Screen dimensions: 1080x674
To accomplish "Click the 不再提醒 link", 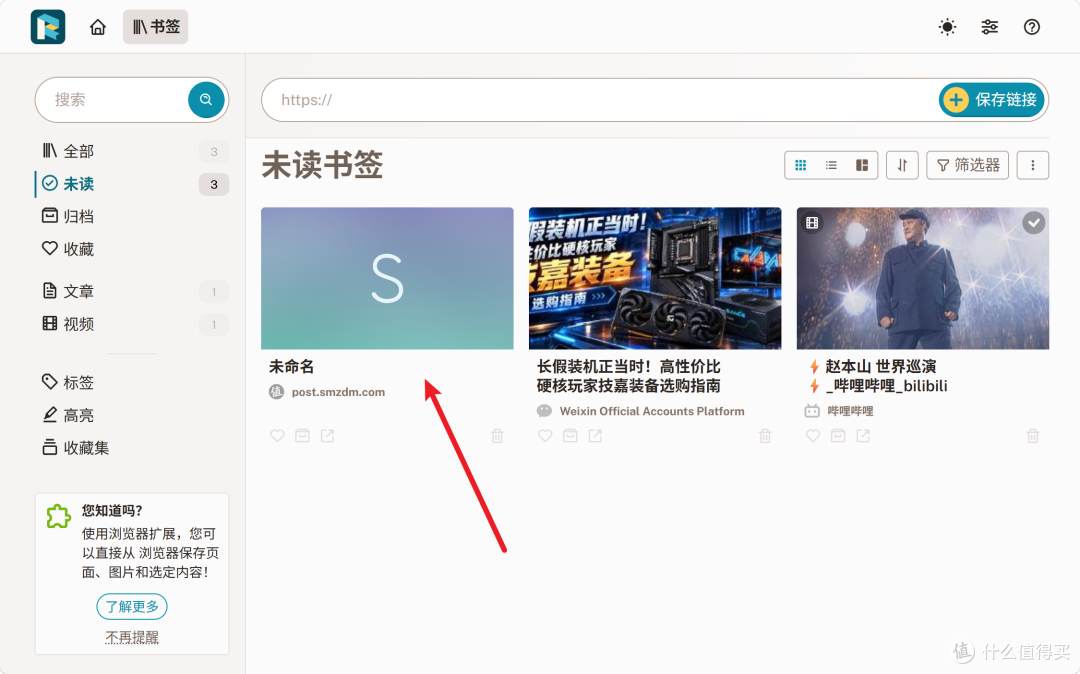I will (132, 638).
